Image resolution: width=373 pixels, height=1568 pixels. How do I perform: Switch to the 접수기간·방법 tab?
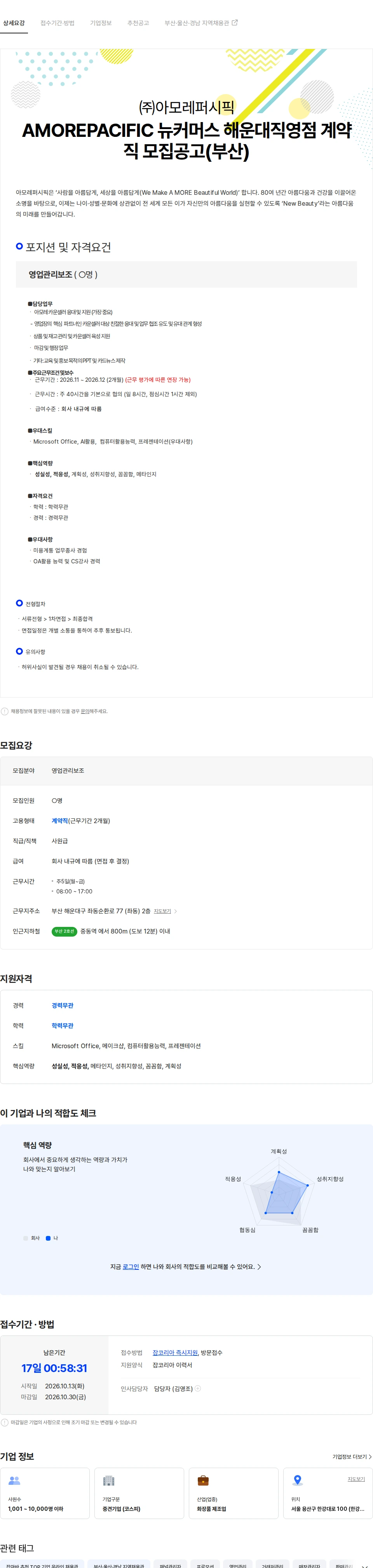point(57,23)
